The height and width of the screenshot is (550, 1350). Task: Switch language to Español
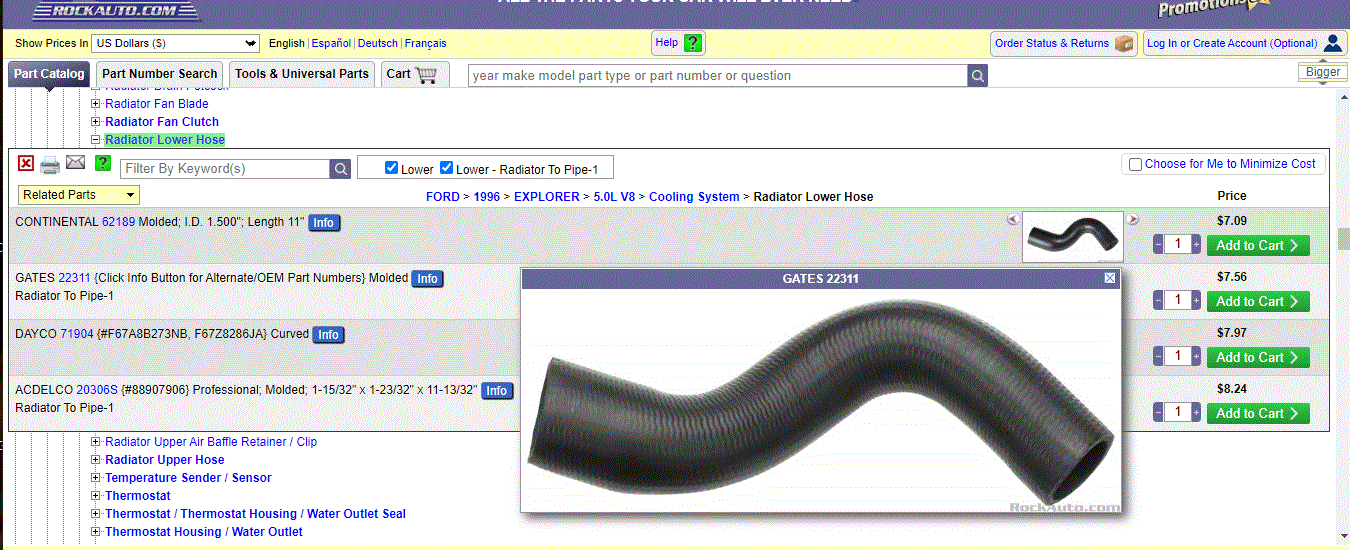tap(331, 43)
